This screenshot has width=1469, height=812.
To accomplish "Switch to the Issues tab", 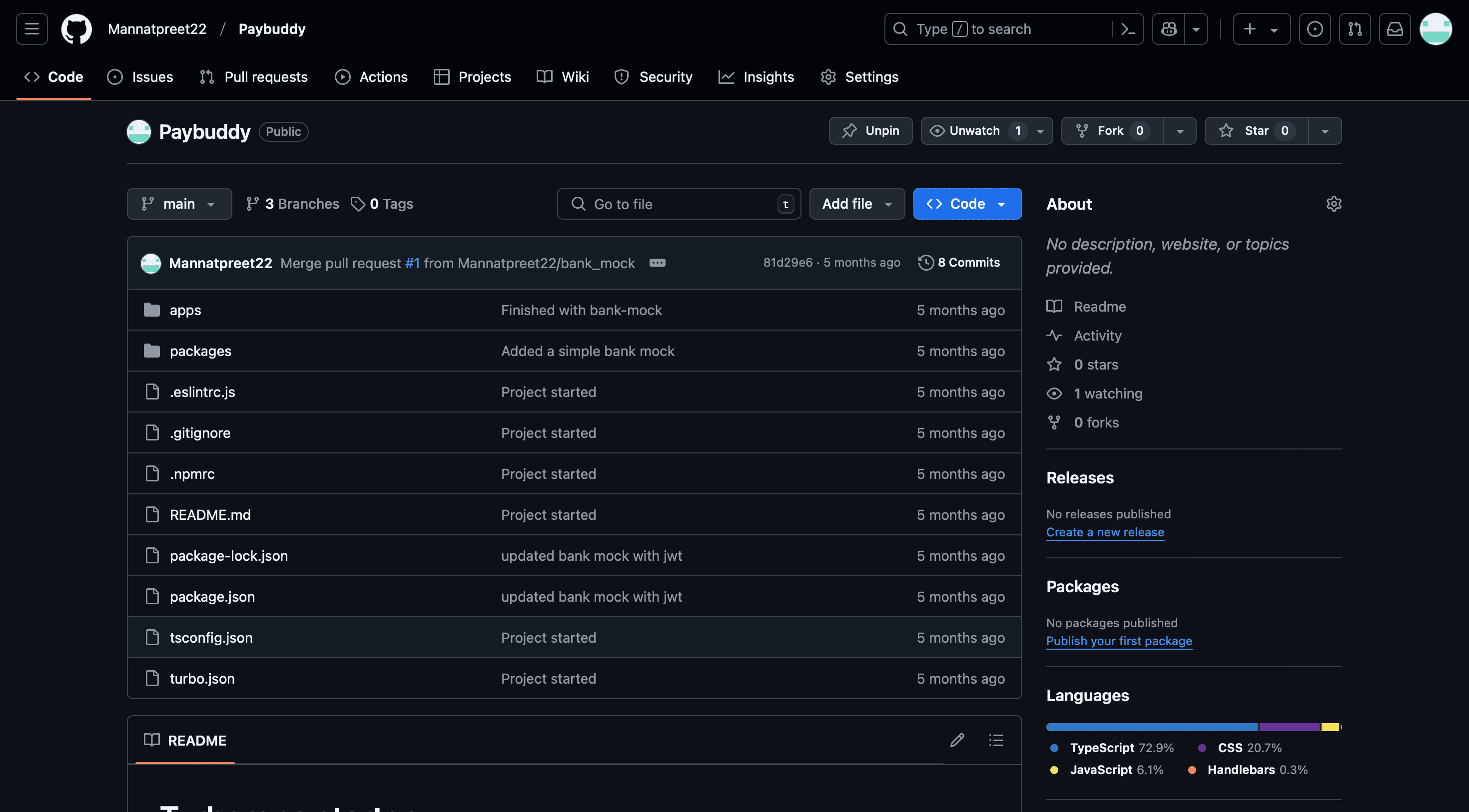I will pyautogui.click(x=140, y=77).
